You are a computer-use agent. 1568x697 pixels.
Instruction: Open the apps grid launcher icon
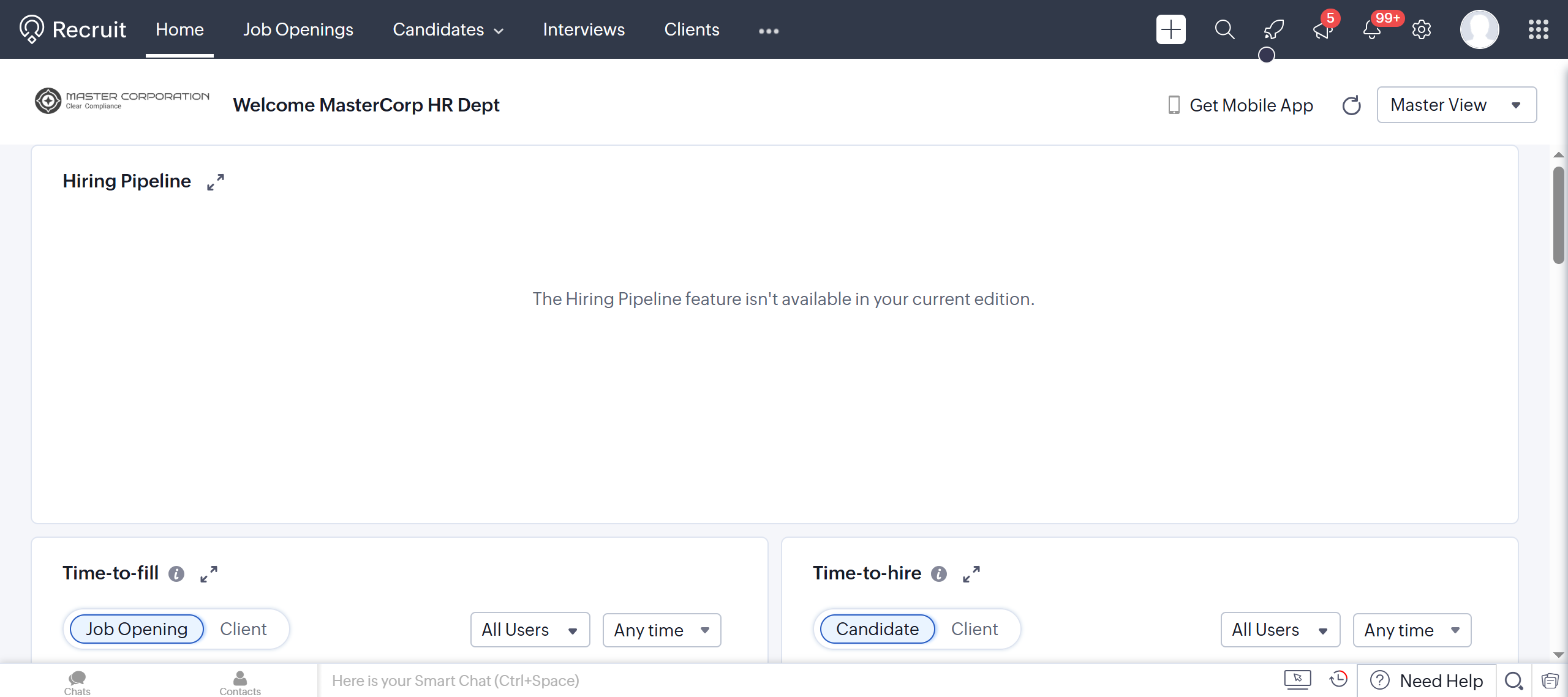tap(1538, 29)
